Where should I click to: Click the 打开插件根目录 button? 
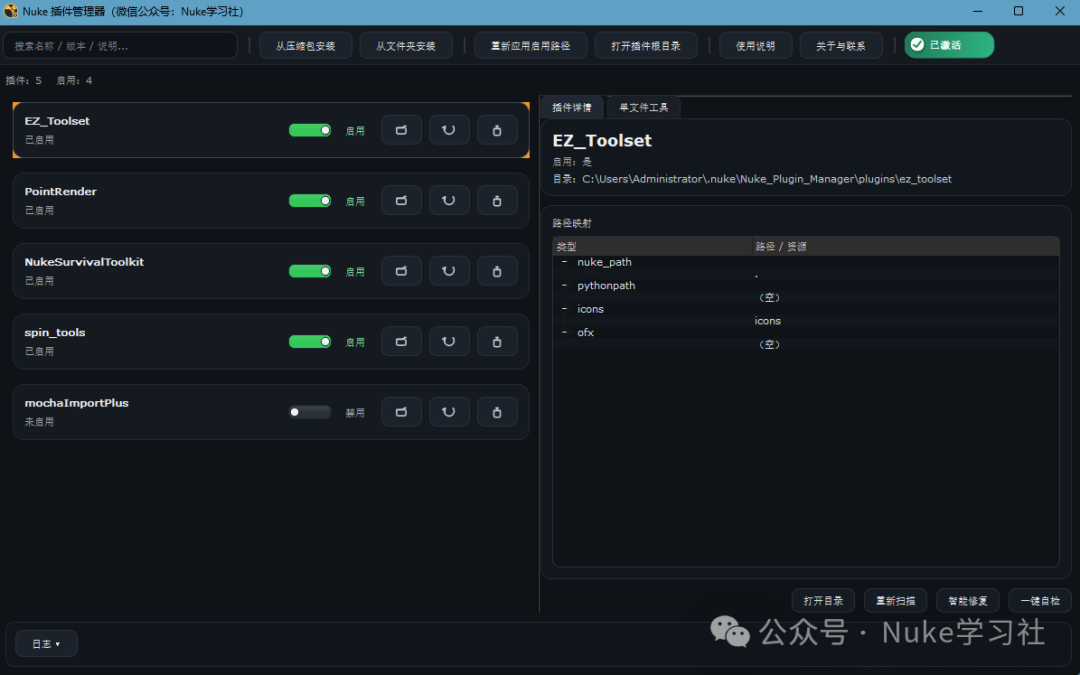(x=645, y=45)
